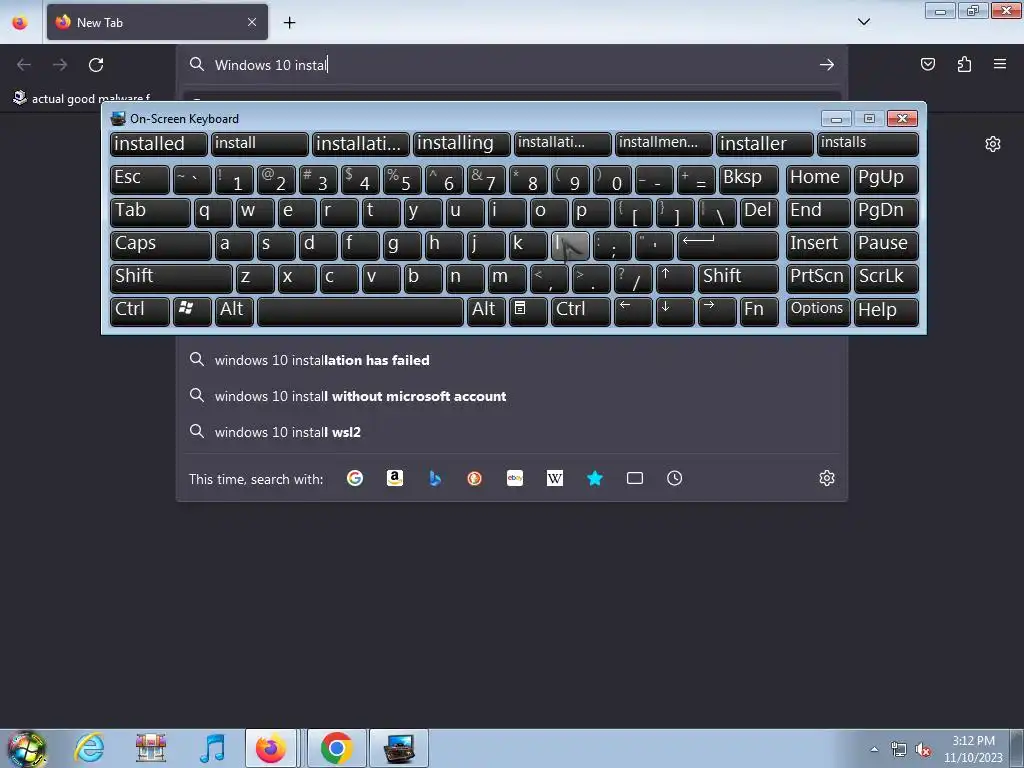1024x768 pixels.
Task: Open Firefox application hamburger menu
Action: pos(1000,64)
